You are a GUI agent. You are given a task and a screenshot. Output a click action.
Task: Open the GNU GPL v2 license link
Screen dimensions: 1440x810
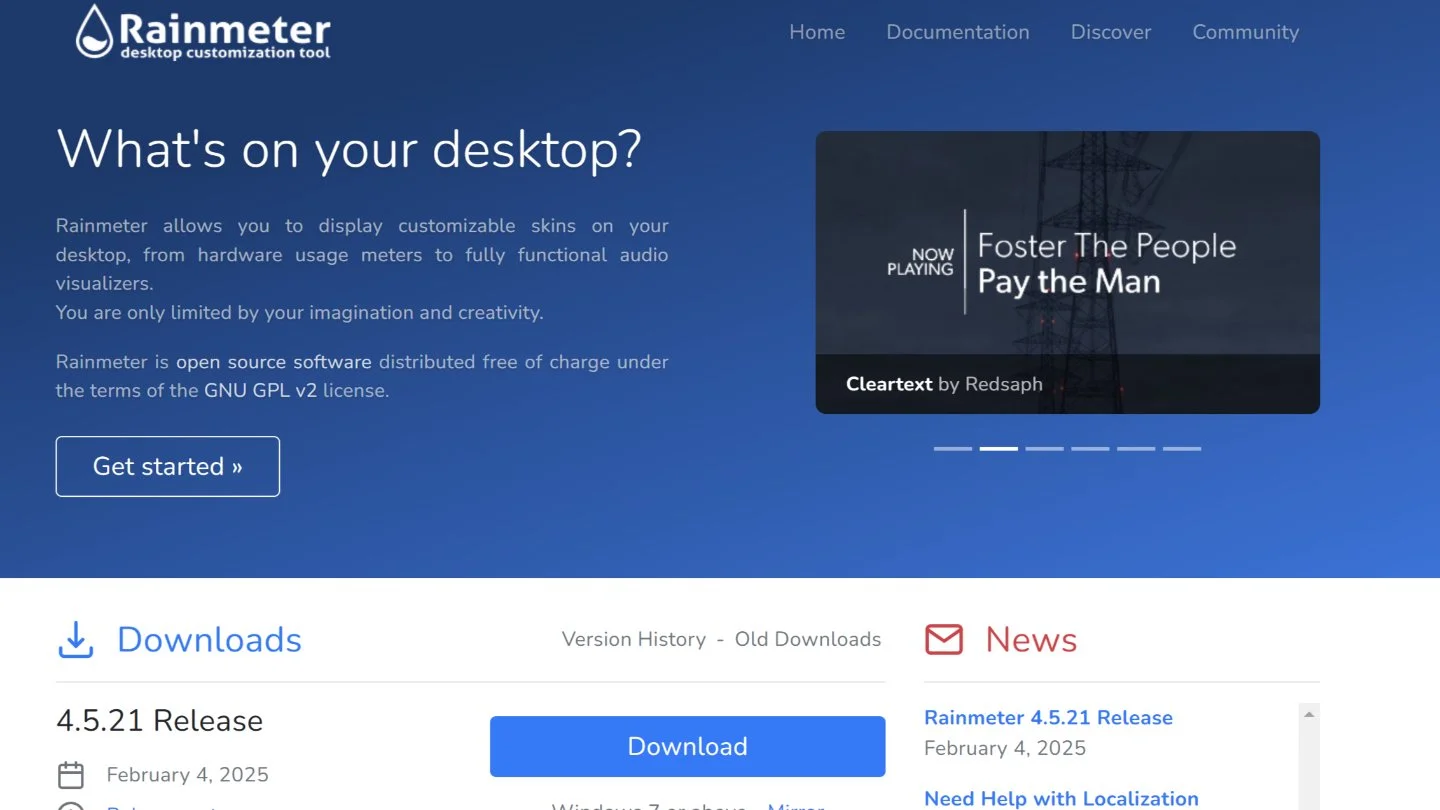click(x=261, y=391)
